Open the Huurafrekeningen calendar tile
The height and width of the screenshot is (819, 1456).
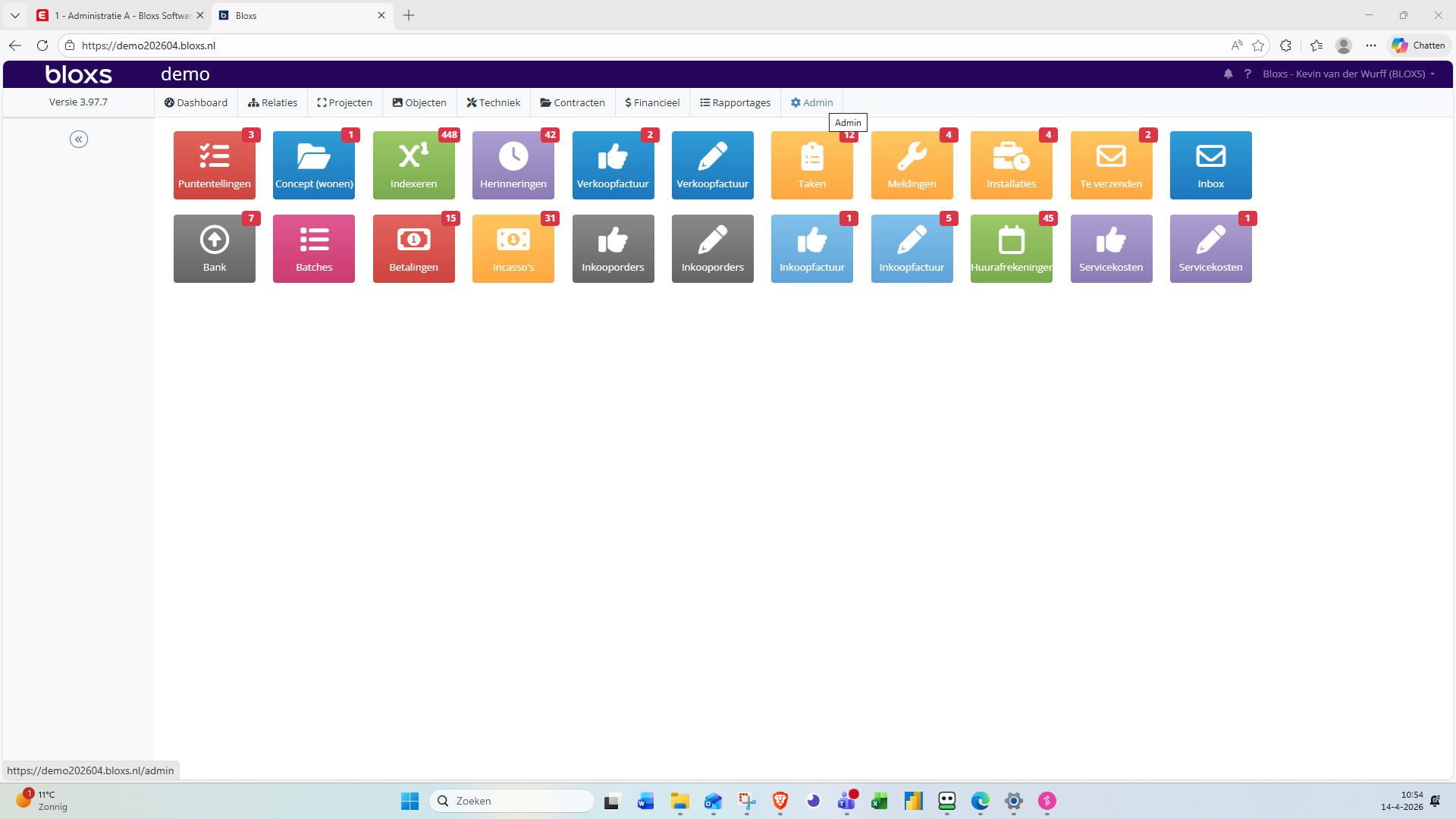[x=1011, y=249]
